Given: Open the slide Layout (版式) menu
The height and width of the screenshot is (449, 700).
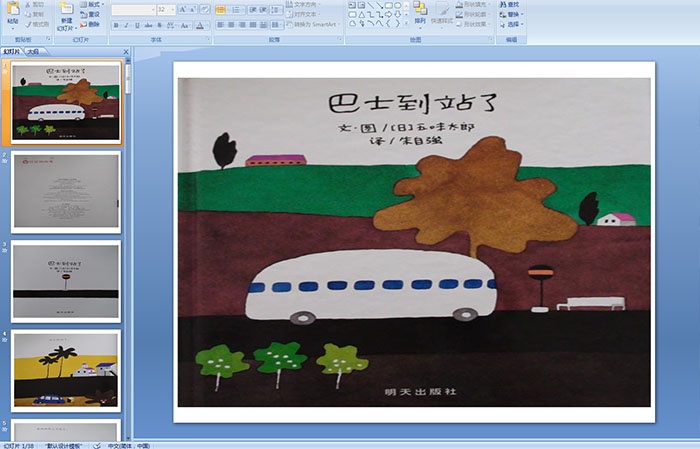Looking at the screenshot, I should (92, 4).
